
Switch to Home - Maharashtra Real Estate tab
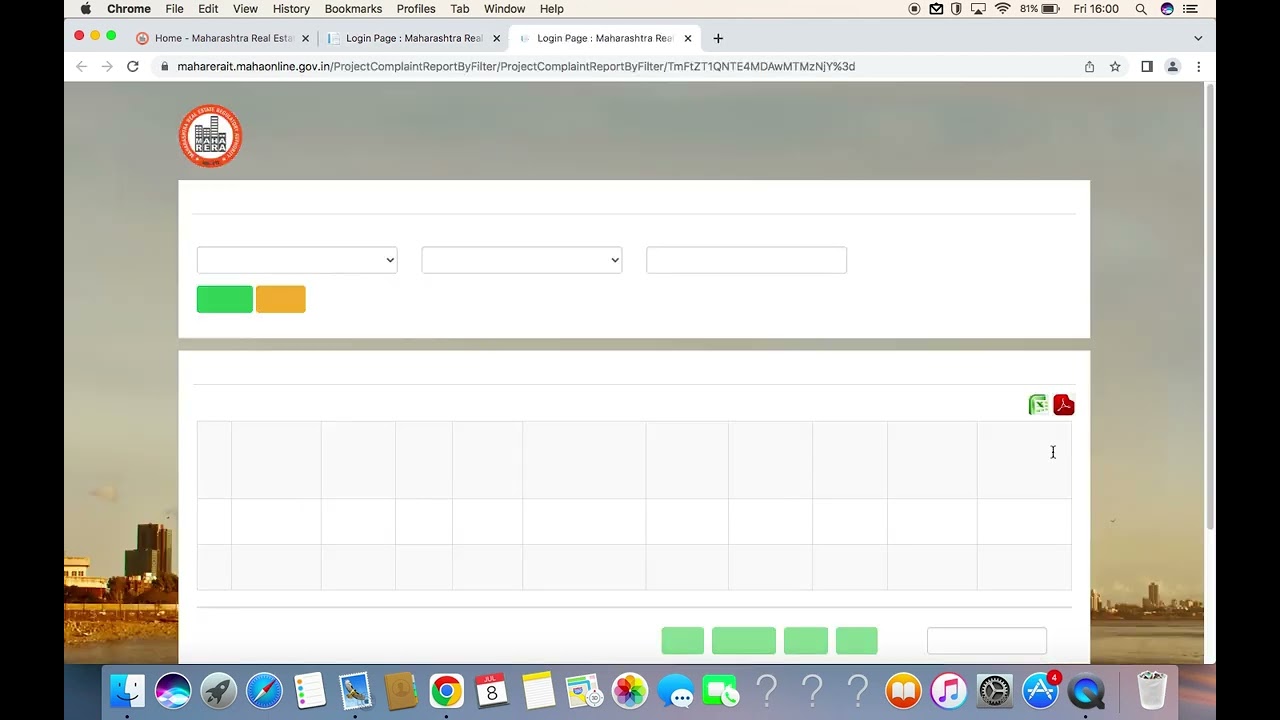pos(223,38)
